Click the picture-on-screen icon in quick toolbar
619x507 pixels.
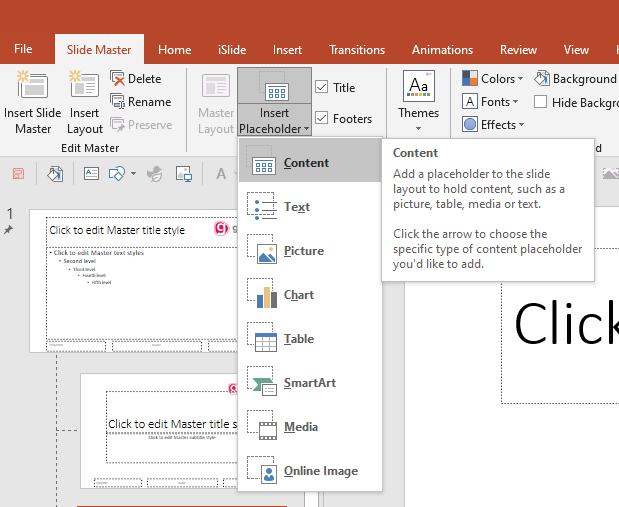pyautogui.click(x=184, y=173)
